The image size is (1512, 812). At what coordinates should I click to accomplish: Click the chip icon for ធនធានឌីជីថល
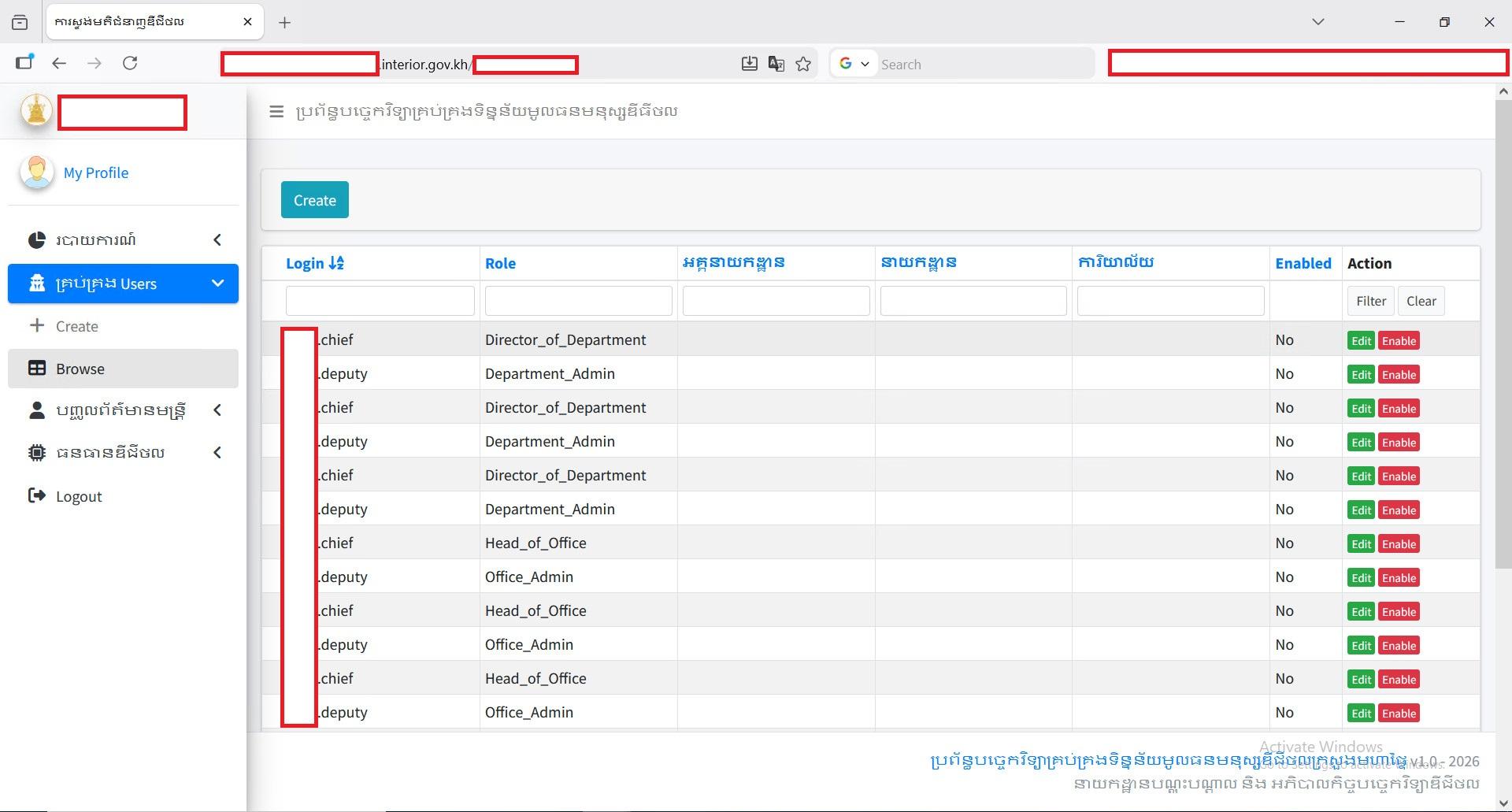pyautogui.click(x=36, y=452)
